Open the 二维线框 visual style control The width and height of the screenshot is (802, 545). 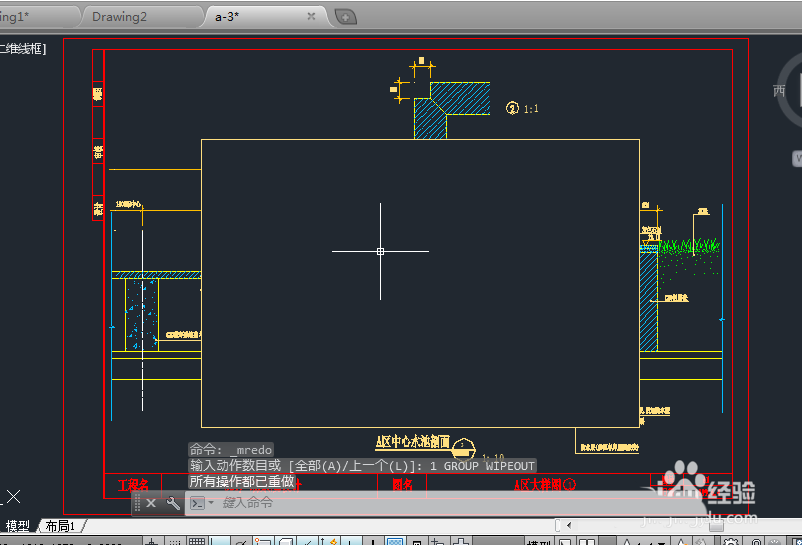point(23,49)
